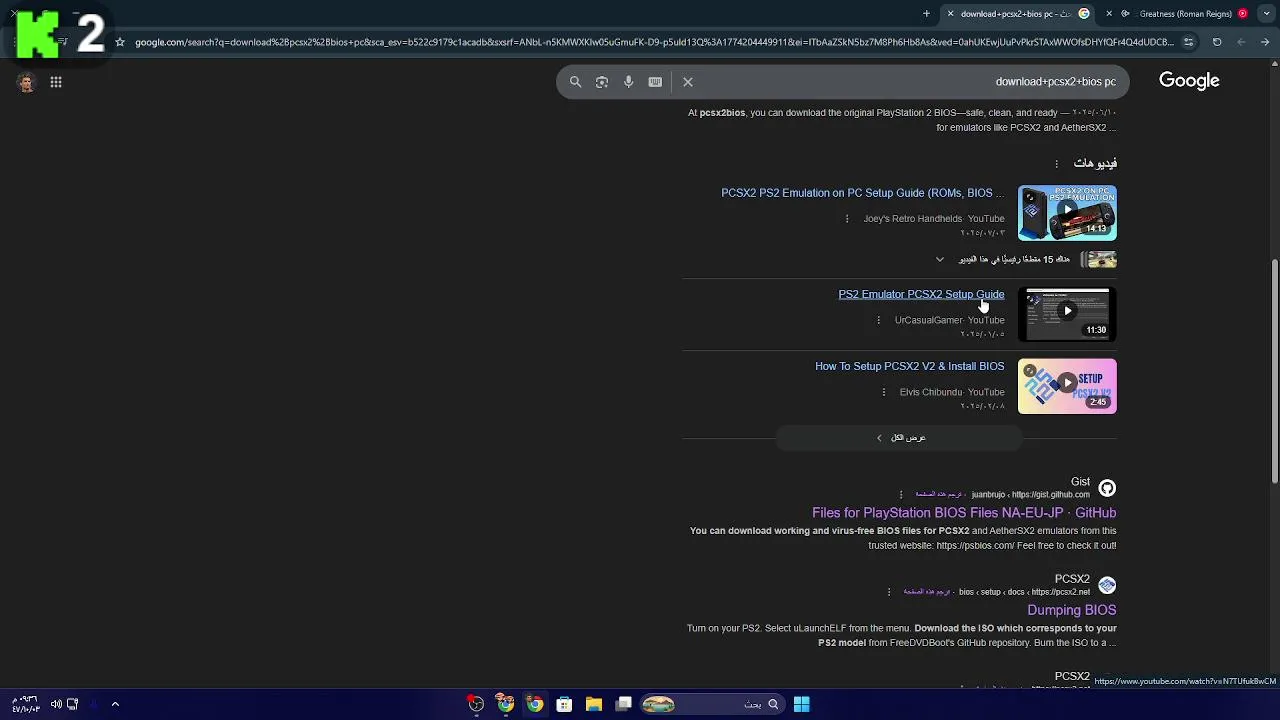Bookmark this page with the star icon
Viewport: 1280px width, 720px height.
(120, 42)
